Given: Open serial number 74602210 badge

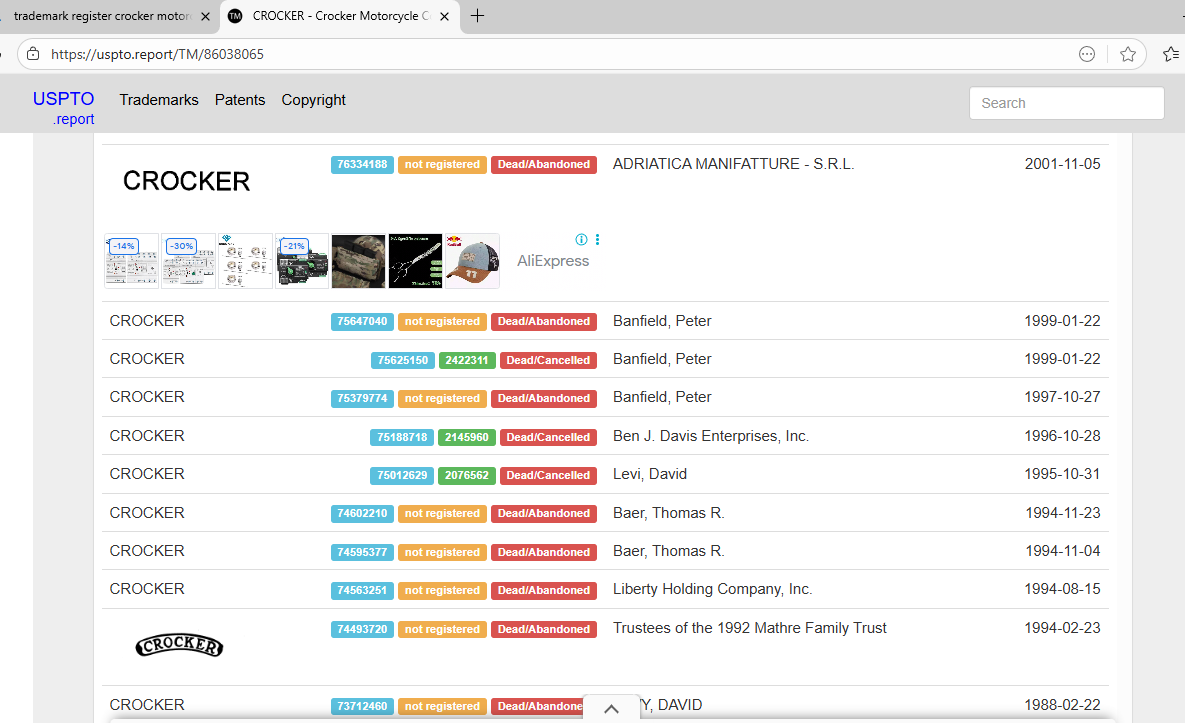Looking at the screenshot, I should click(x=362, y=514).
